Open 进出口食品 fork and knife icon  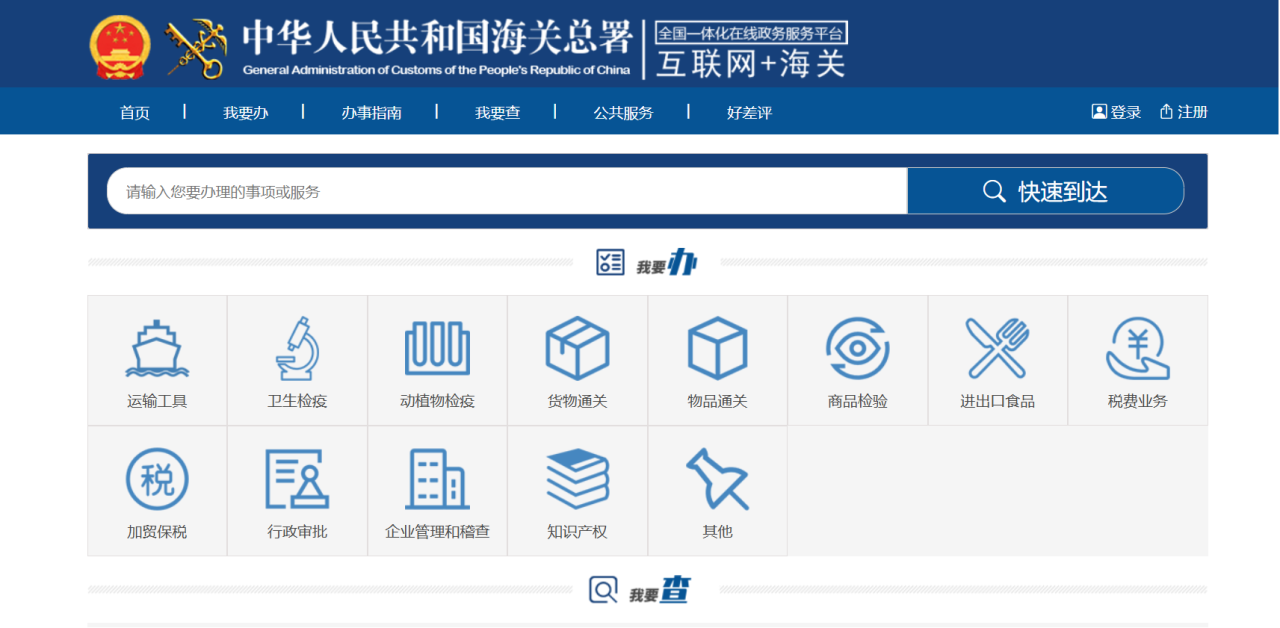997,349
